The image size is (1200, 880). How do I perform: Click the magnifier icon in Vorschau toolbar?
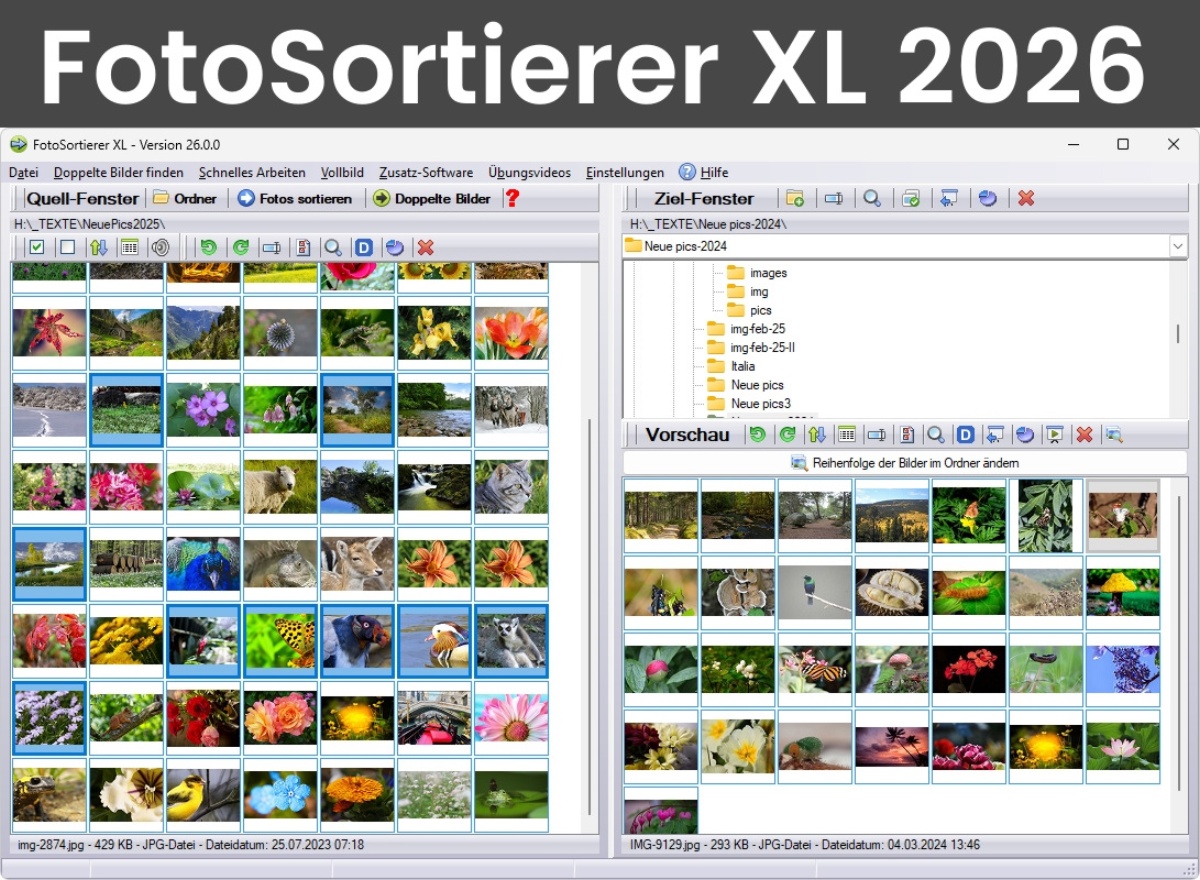pyautogui.click(x=935, y=434)
